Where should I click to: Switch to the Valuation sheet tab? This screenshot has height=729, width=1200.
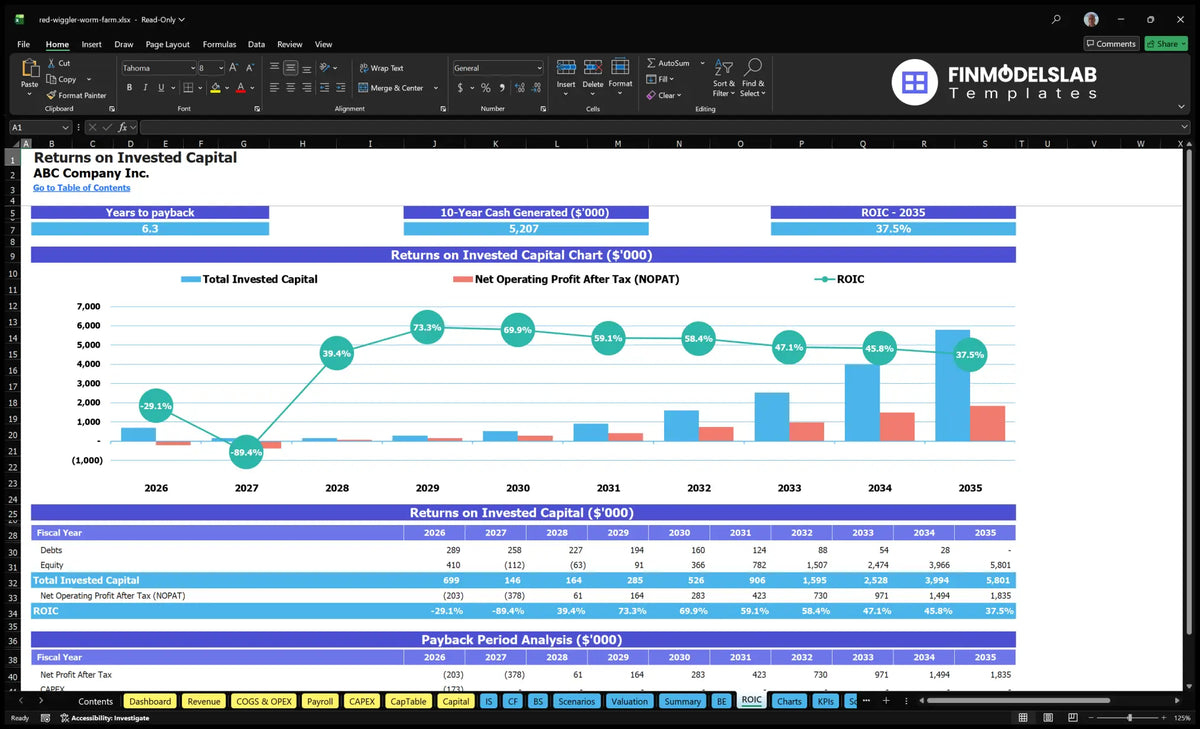click(629, 701)
